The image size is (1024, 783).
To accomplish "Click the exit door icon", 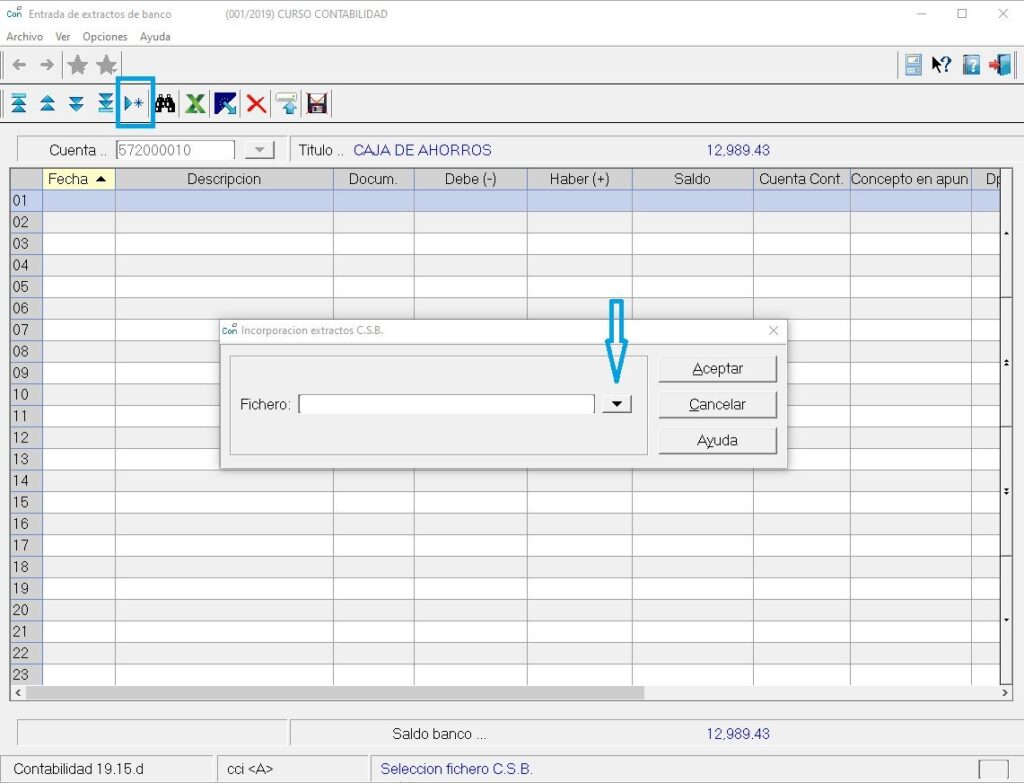I will 1000,65.
